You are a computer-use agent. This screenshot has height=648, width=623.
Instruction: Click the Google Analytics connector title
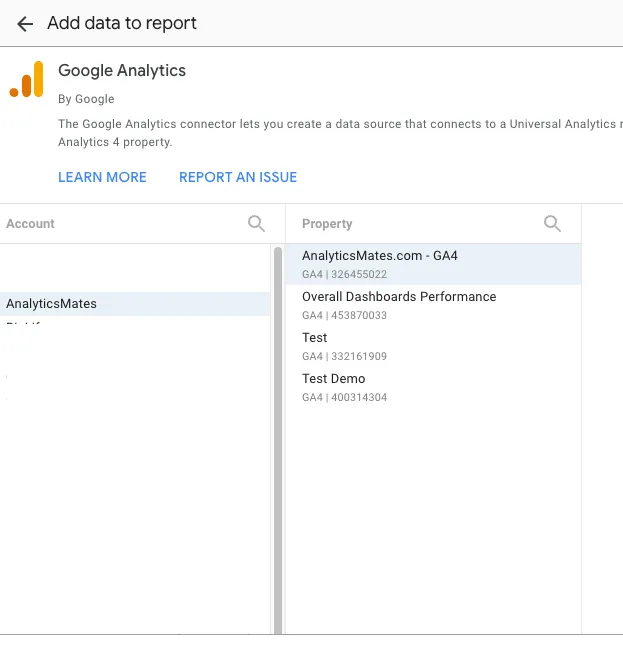click(122, 71)
